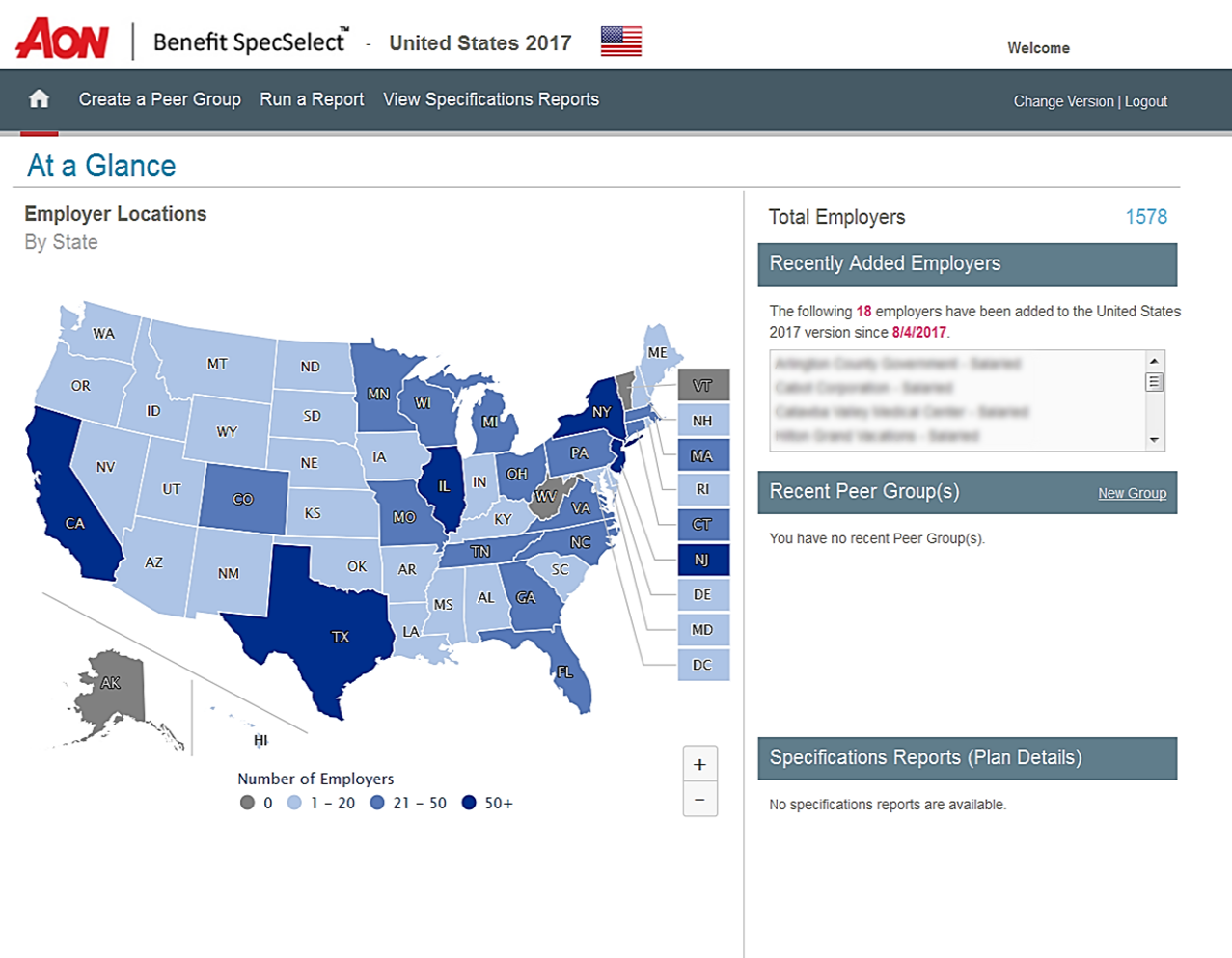Select Maine on the map

click(x=658, y=353)
